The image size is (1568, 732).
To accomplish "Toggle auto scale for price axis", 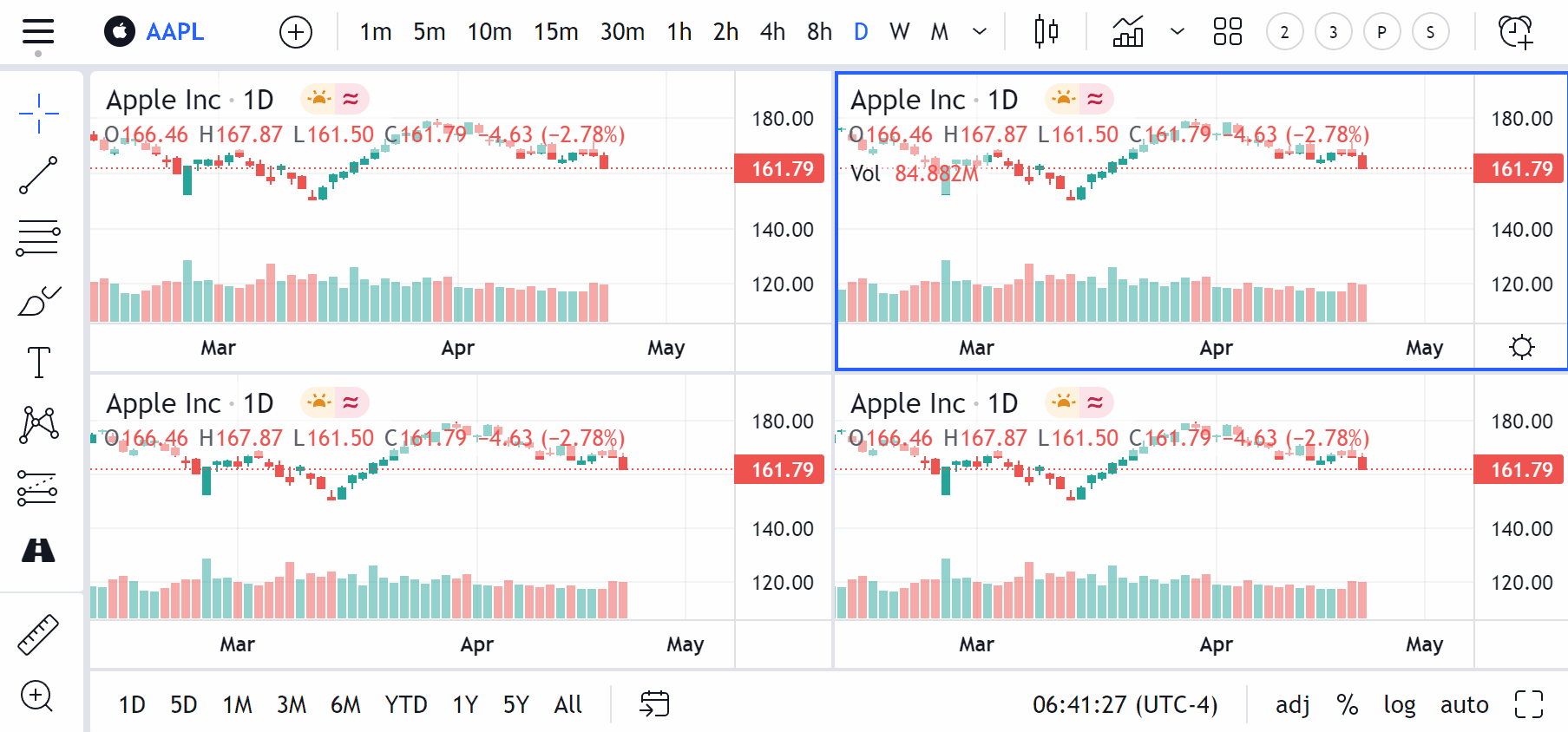I will click(x=1464, y=704).
